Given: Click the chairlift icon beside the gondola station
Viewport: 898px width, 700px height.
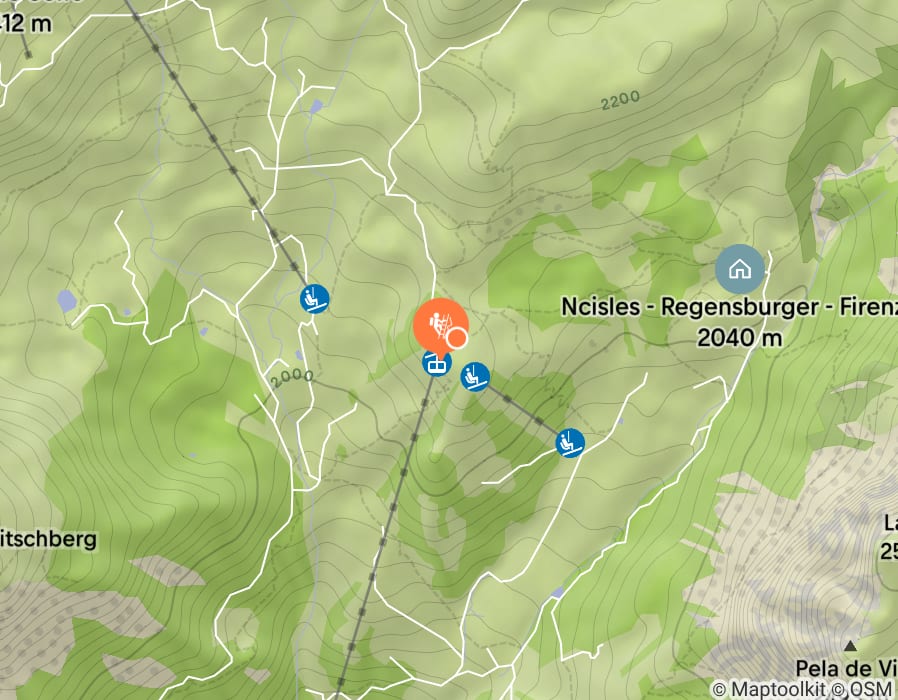Looking at the screenshot, I should [x=475, y=377].
